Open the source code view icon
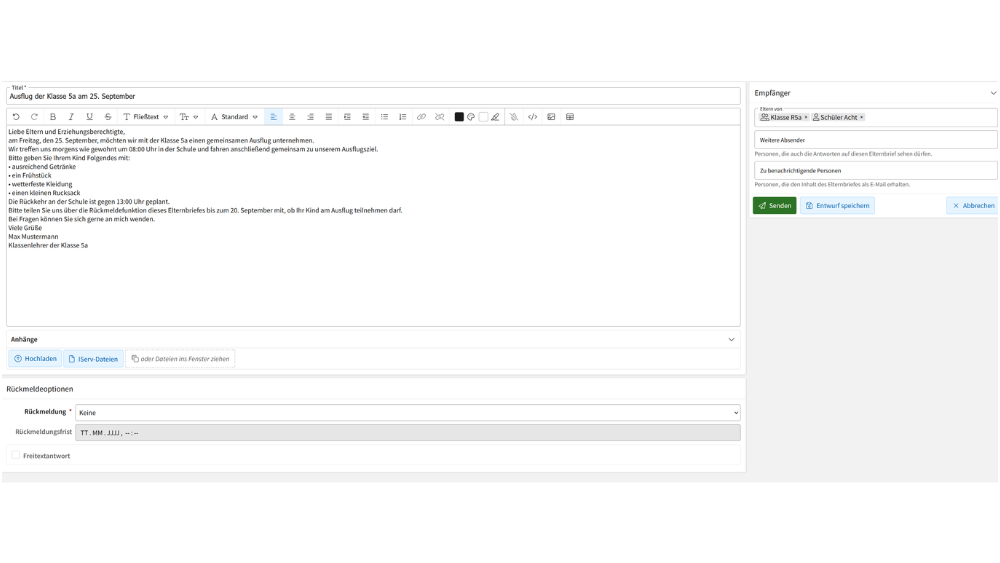This screenshot has width=1000, height=563. pos(533,117)
